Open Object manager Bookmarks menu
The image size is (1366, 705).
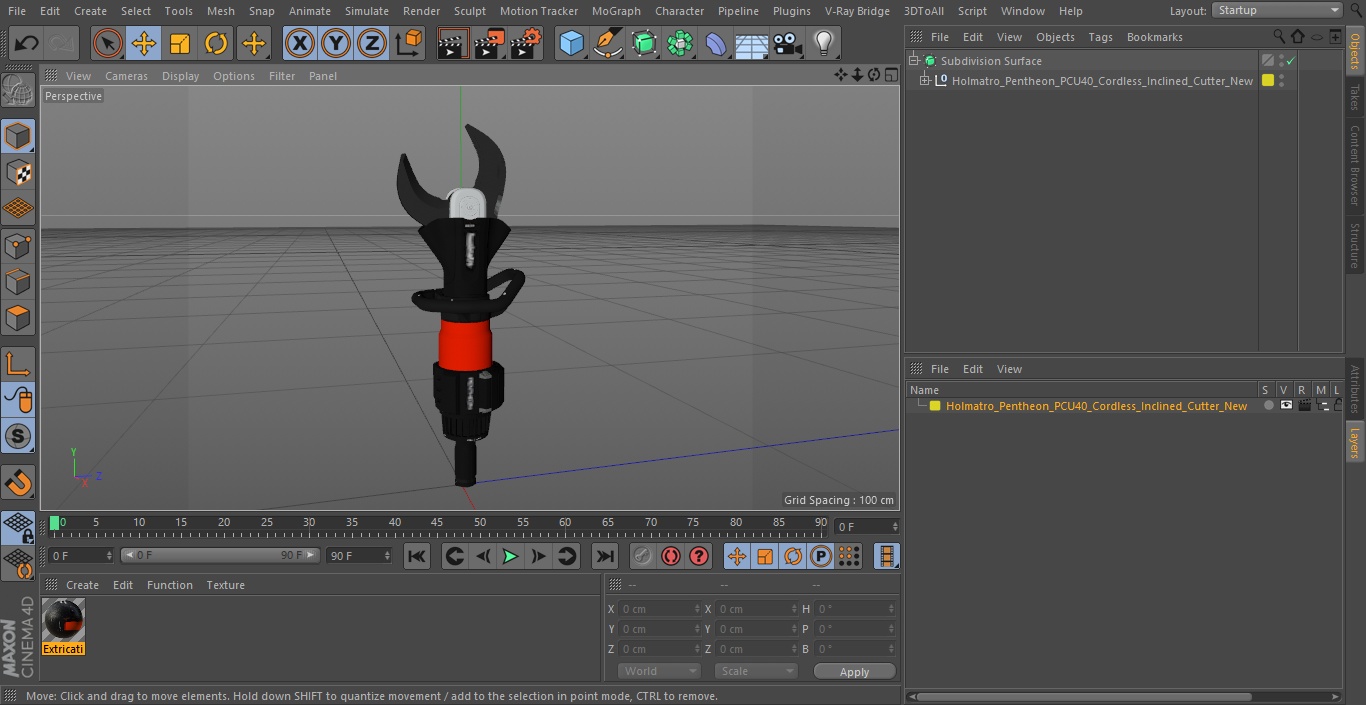point(1154,37)
